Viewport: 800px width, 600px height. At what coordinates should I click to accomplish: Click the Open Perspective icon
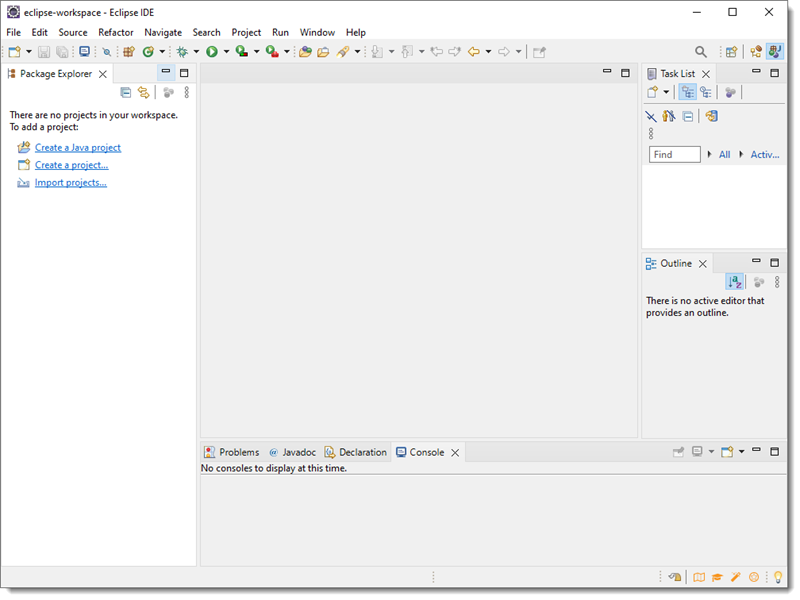pos(732,52)
